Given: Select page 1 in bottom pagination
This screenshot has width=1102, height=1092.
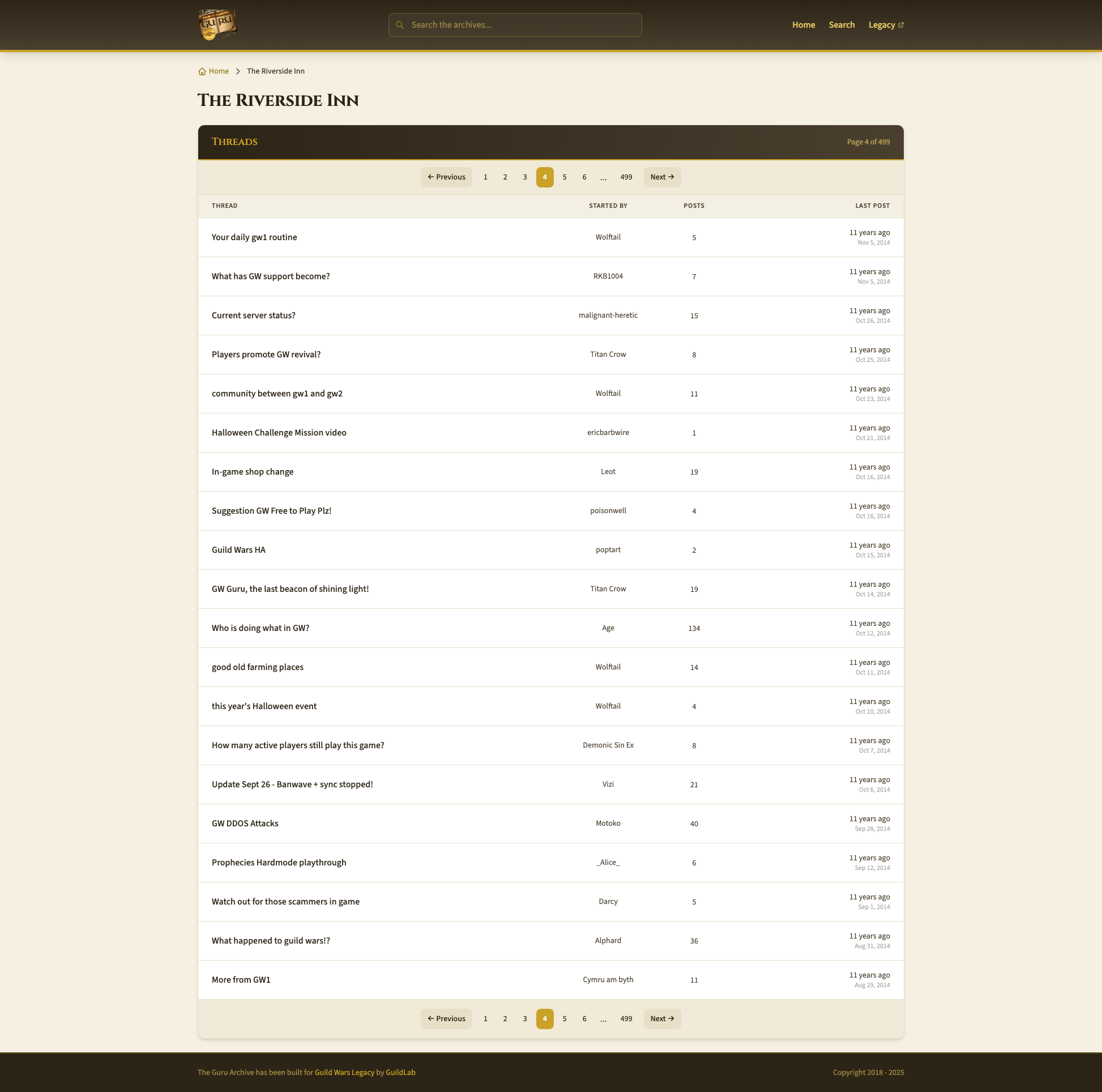Looking at the screenshot, I should [x=485, y=1018].
